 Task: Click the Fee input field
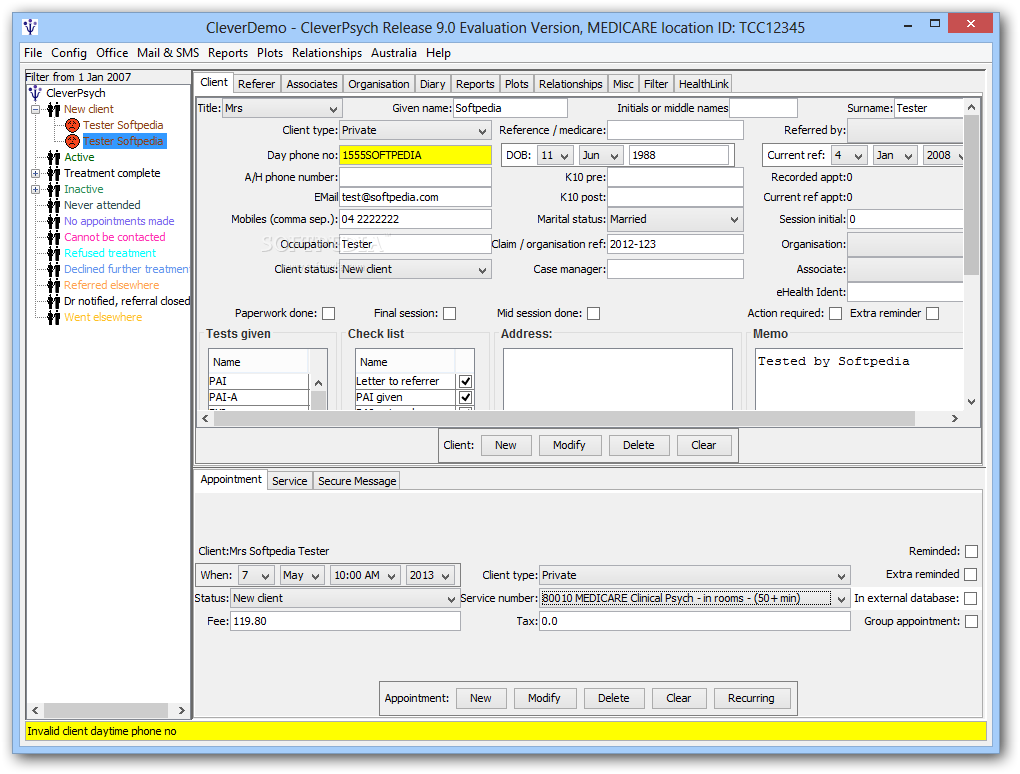pos(345,622)
